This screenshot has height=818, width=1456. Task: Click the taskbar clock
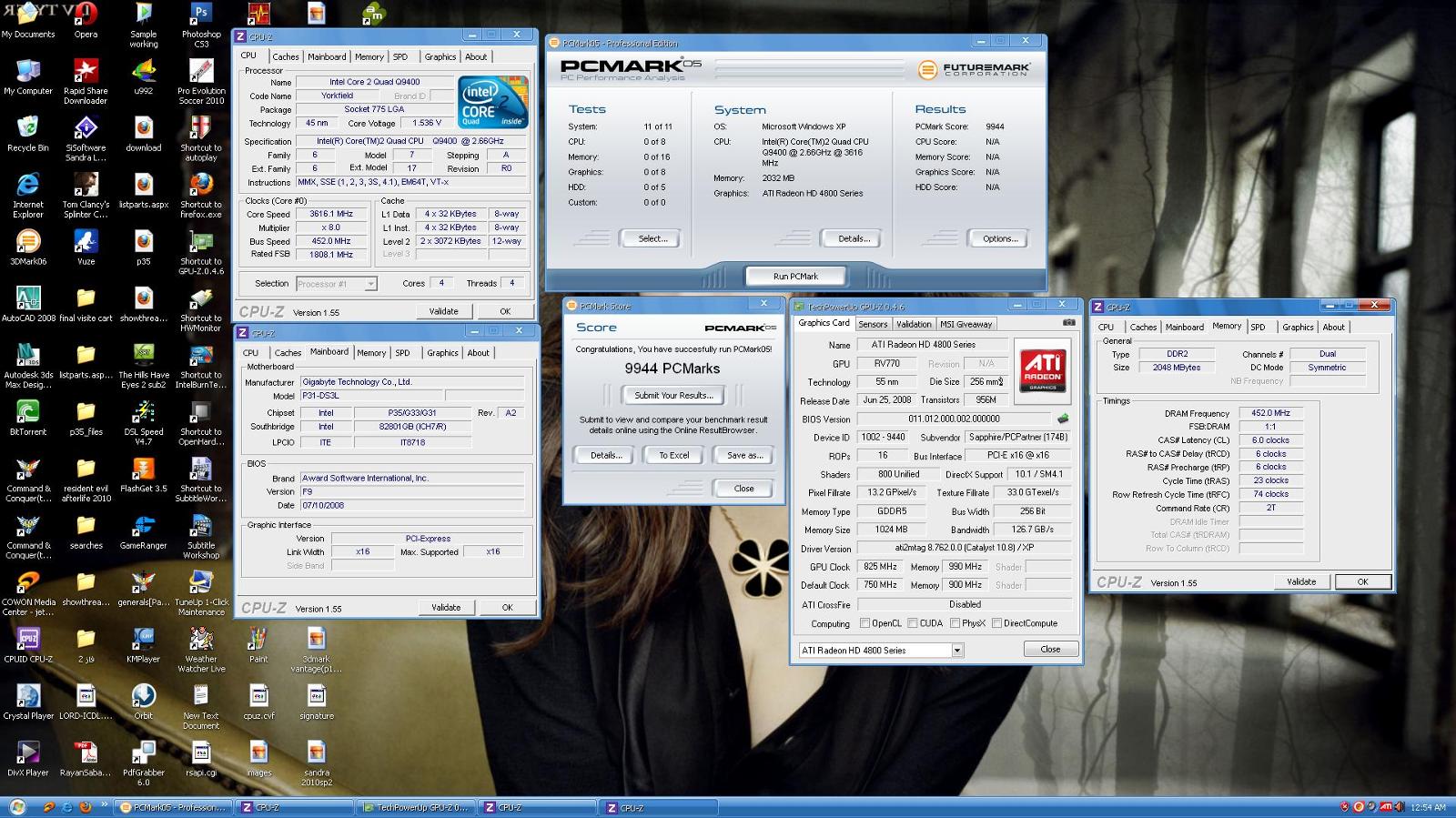click(1427, 807)
